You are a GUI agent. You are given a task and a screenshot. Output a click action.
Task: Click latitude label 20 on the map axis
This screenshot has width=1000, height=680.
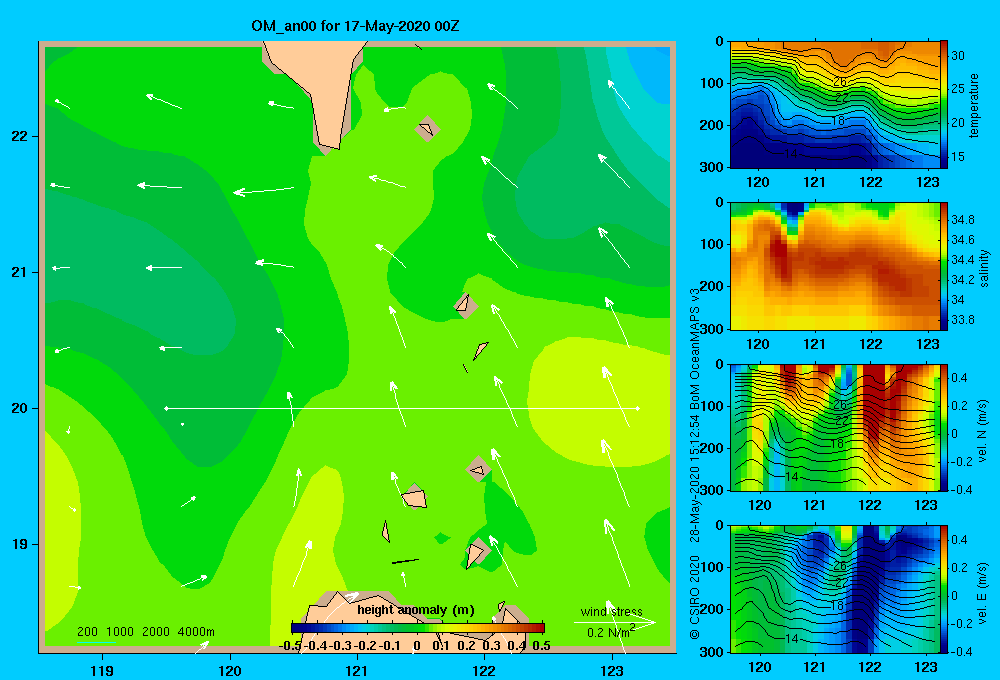click(20, 408)
